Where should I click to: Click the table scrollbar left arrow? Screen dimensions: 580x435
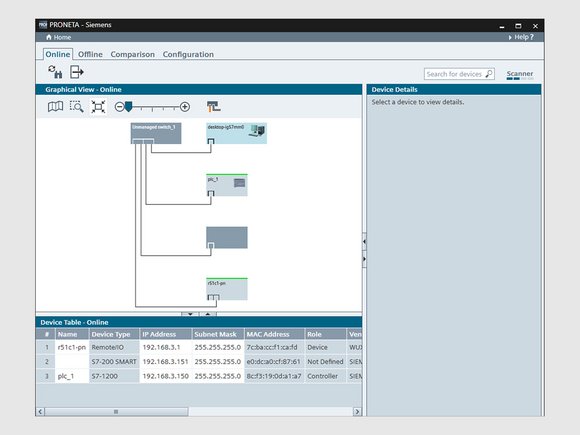coord(40,412)
